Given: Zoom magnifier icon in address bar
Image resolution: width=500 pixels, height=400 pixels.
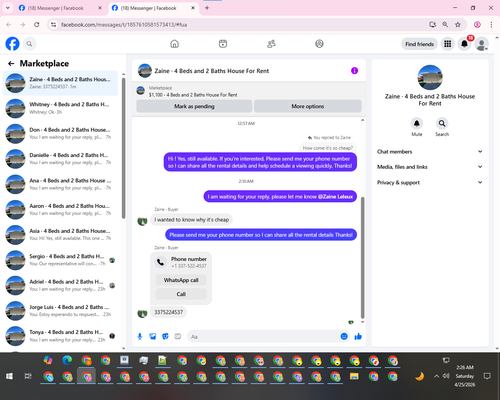Looking at the screenshot, I should [445, 24].
